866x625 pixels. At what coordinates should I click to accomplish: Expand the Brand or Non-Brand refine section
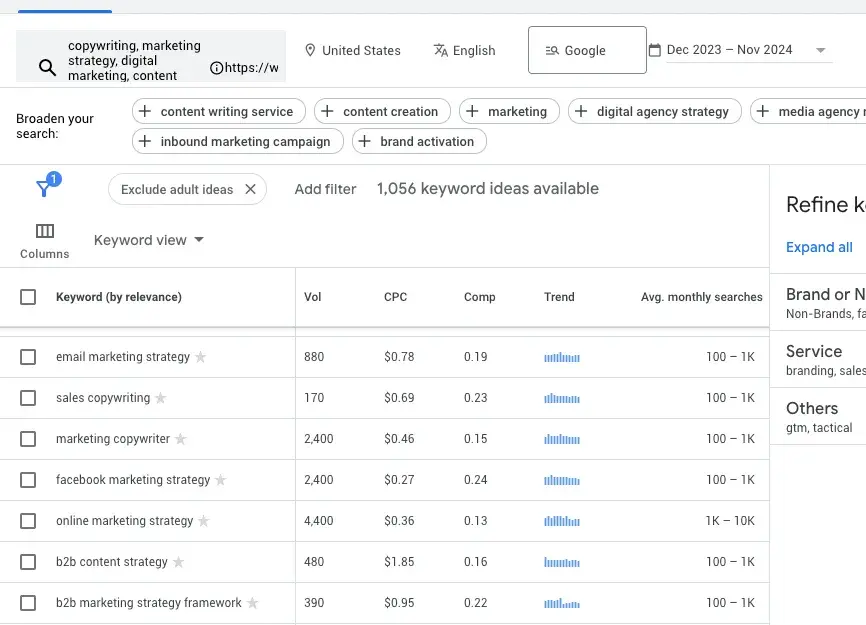tap(818, 303)
